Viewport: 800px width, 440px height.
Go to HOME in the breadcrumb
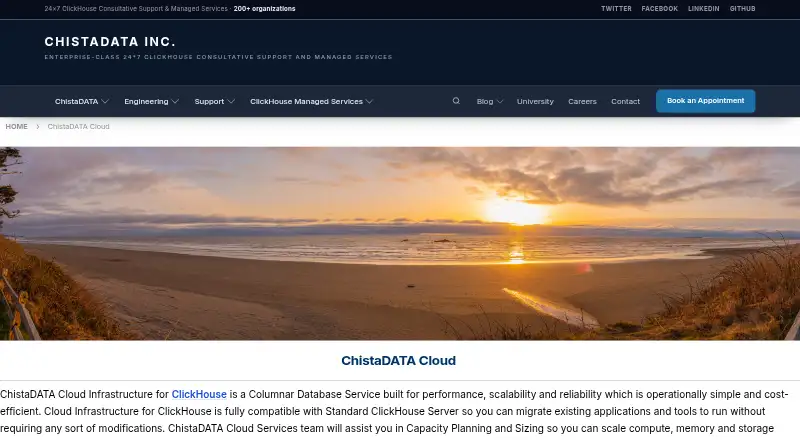pos(16,127)
